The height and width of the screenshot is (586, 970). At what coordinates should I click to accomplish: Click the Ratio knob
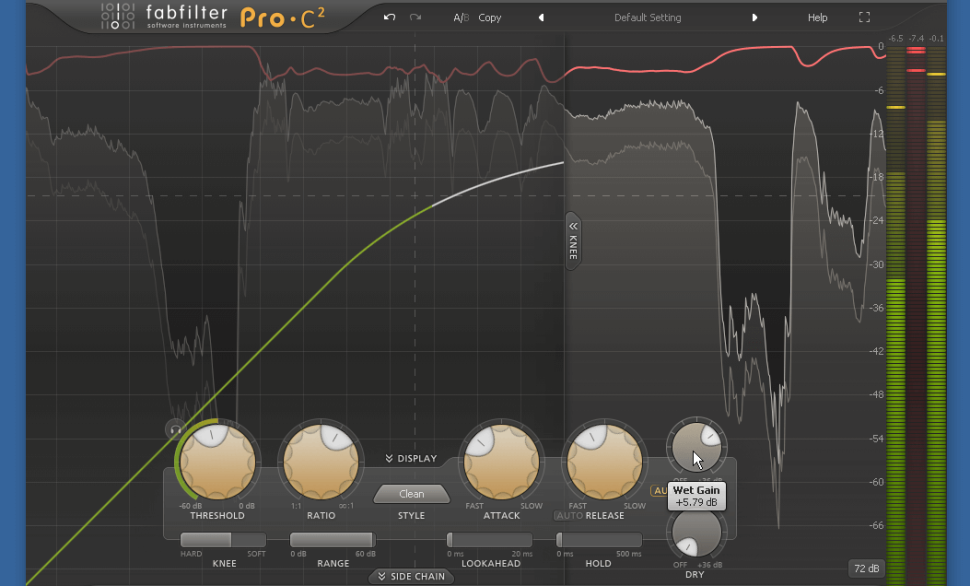click(320, 462)
